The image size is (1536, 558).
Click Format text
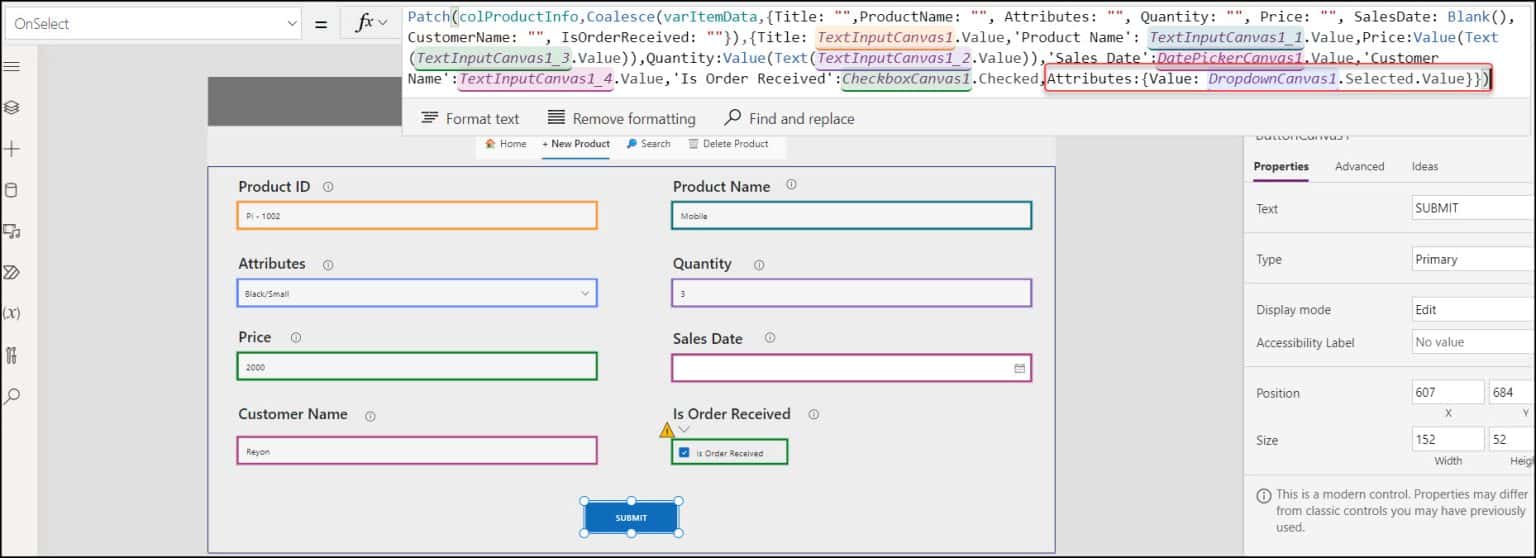tap(470, 118)
